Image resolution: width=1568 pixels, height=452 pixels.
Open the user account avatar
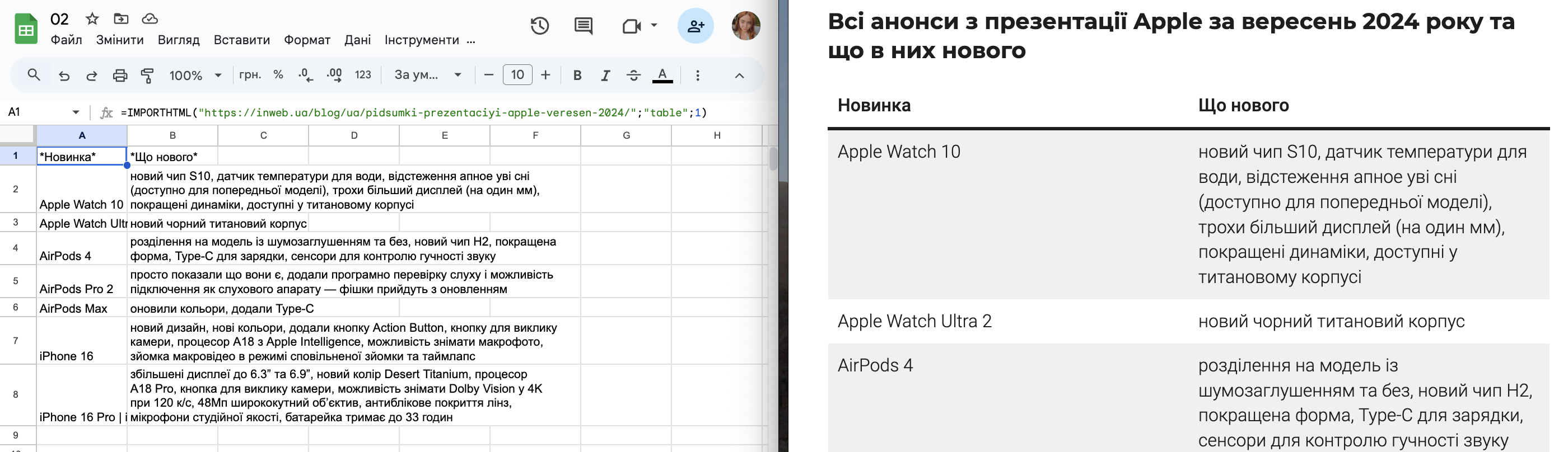[x=746, y=26]
